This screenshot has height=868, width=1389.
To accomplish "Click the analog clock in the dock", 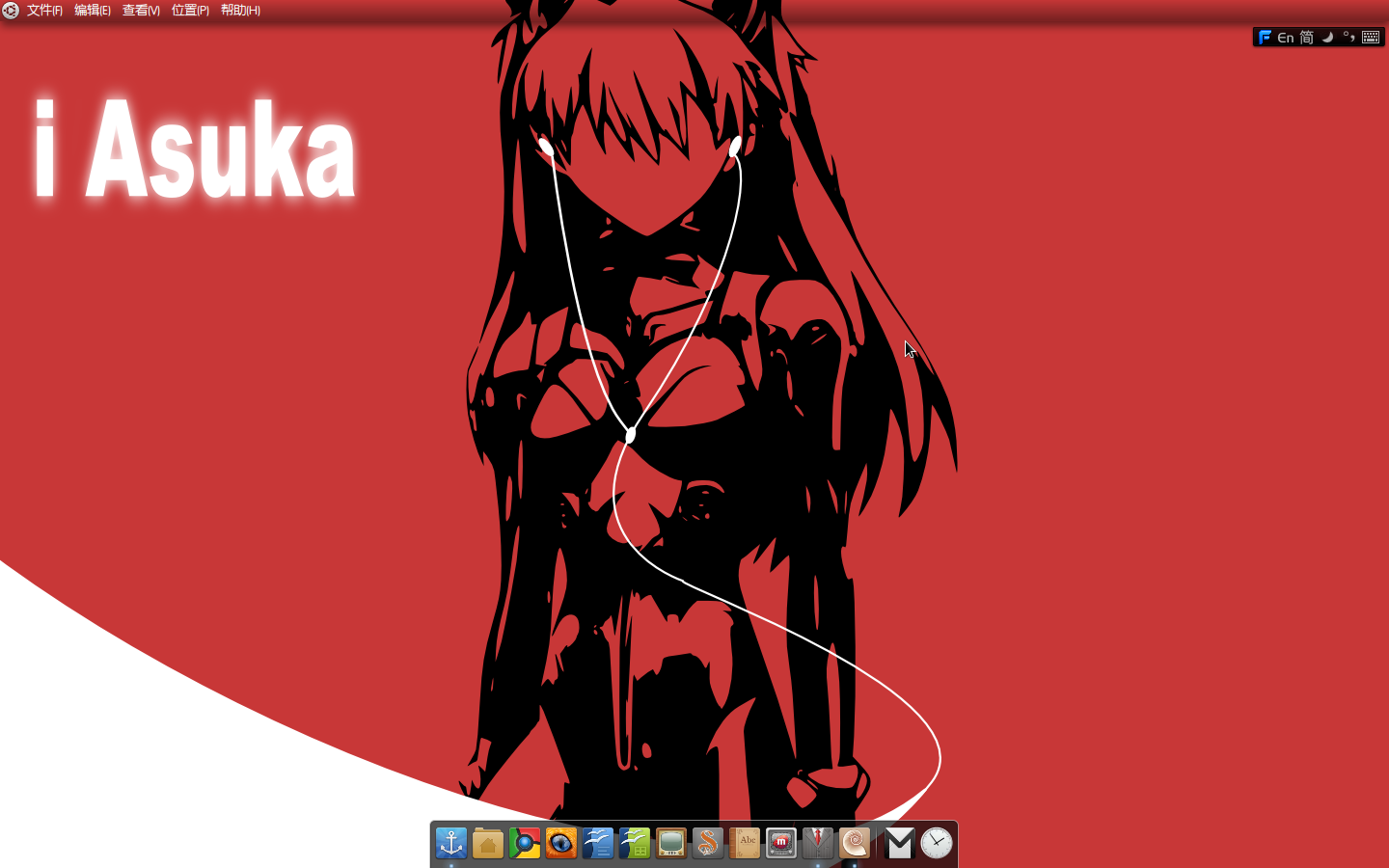I will [x=936, y=844].
